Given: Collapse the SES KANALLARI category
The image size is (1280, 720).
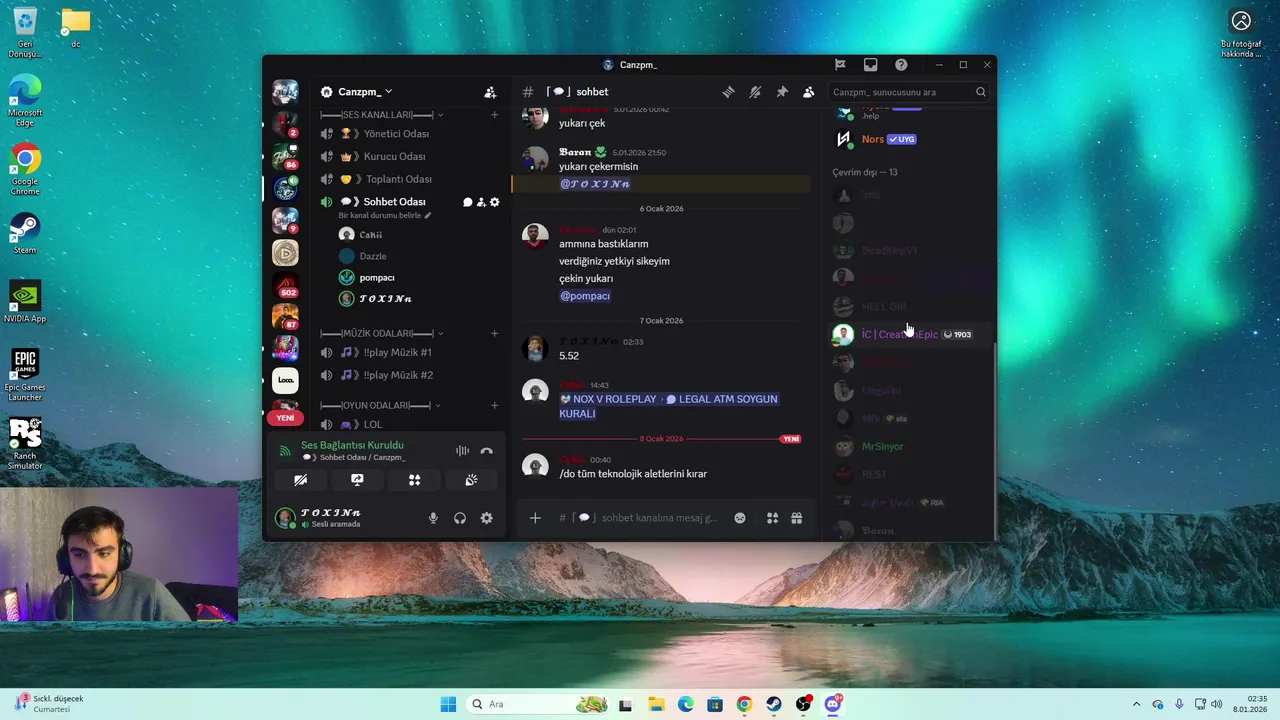Looking at the screenshot, I should coord(381,115).
